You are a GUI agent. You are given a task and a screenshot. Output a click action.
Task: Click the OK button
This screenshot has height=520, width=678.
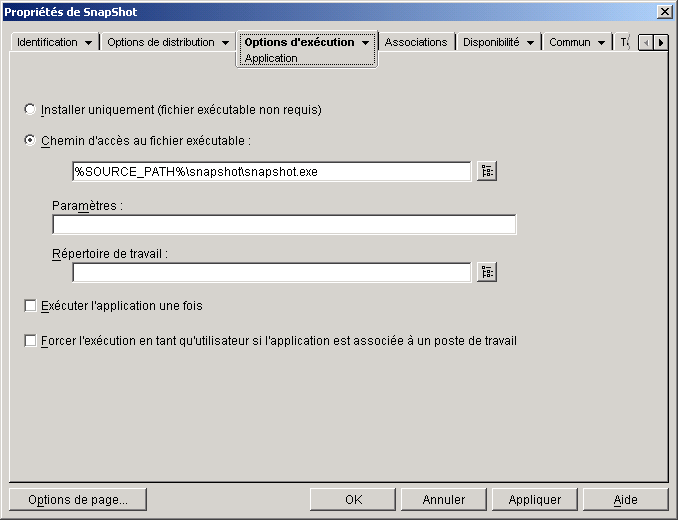point(353,500)
